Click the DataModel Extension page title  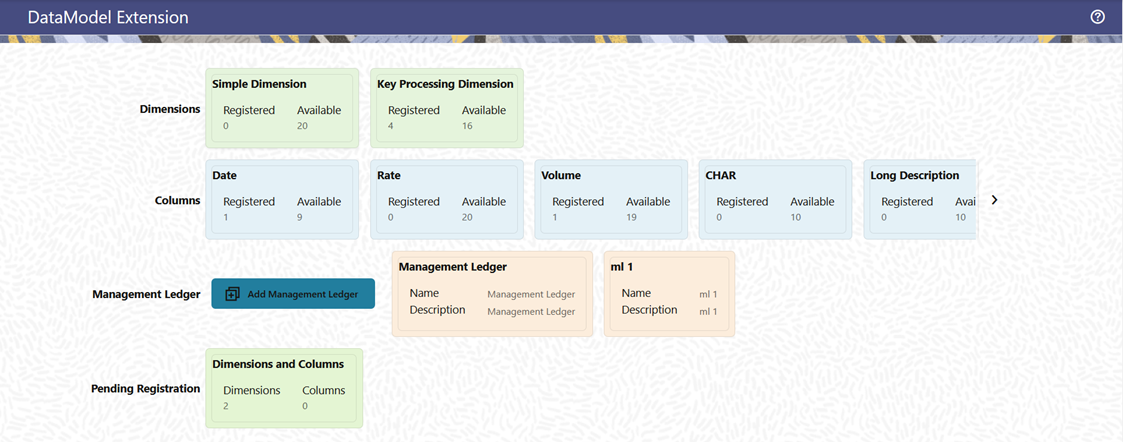point(108,17)
